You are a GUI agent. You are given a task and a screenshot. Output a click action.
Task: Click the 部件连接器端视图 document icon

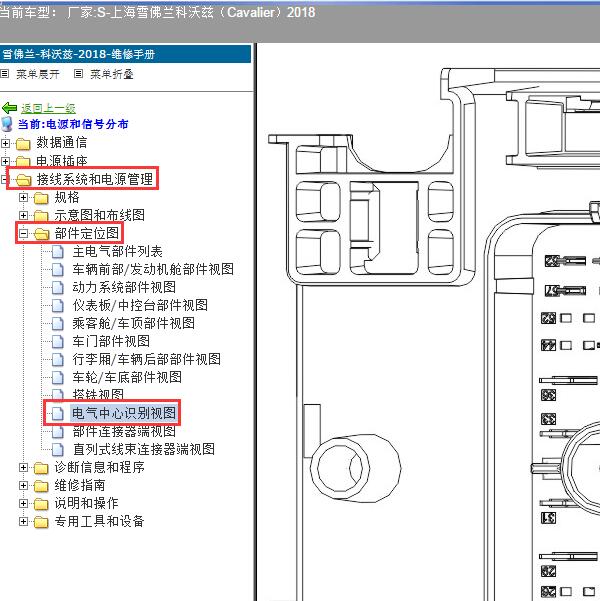click(x=58, y=432)
